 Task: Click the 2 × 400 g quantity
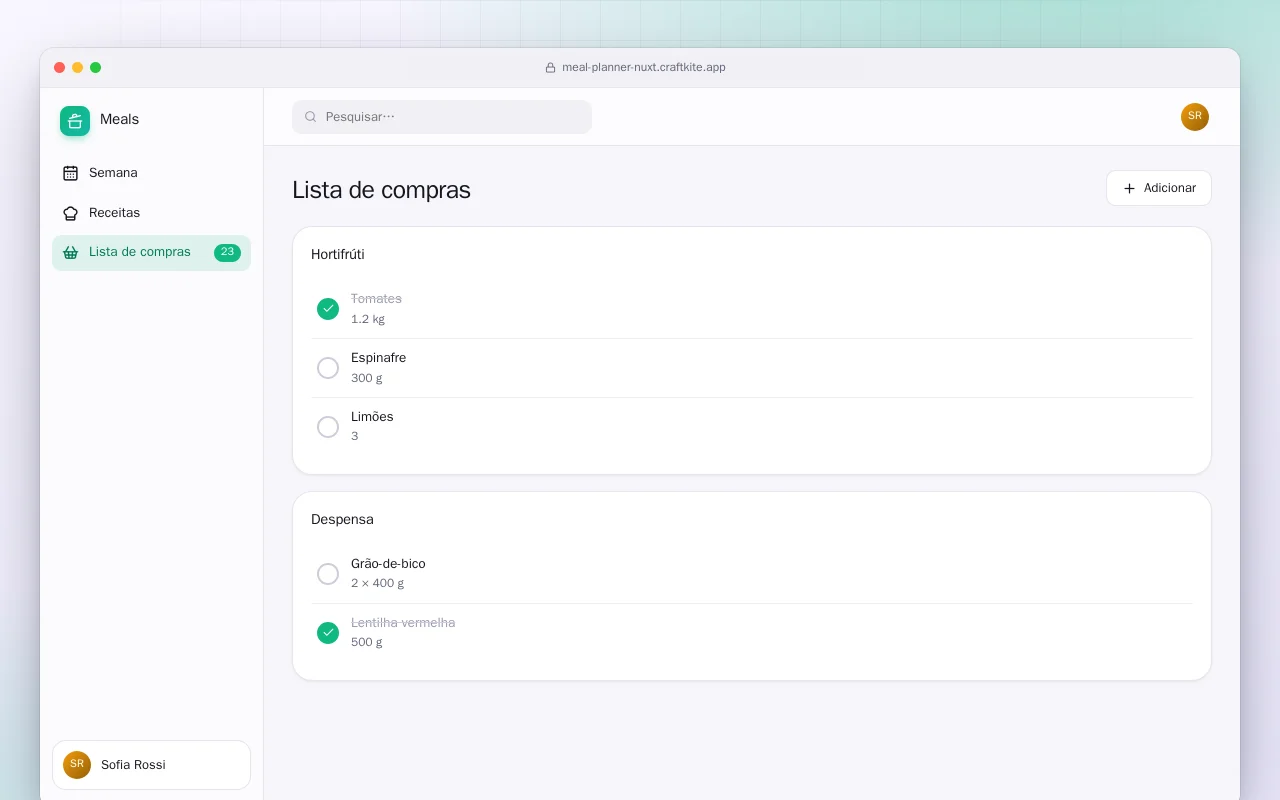378,583
